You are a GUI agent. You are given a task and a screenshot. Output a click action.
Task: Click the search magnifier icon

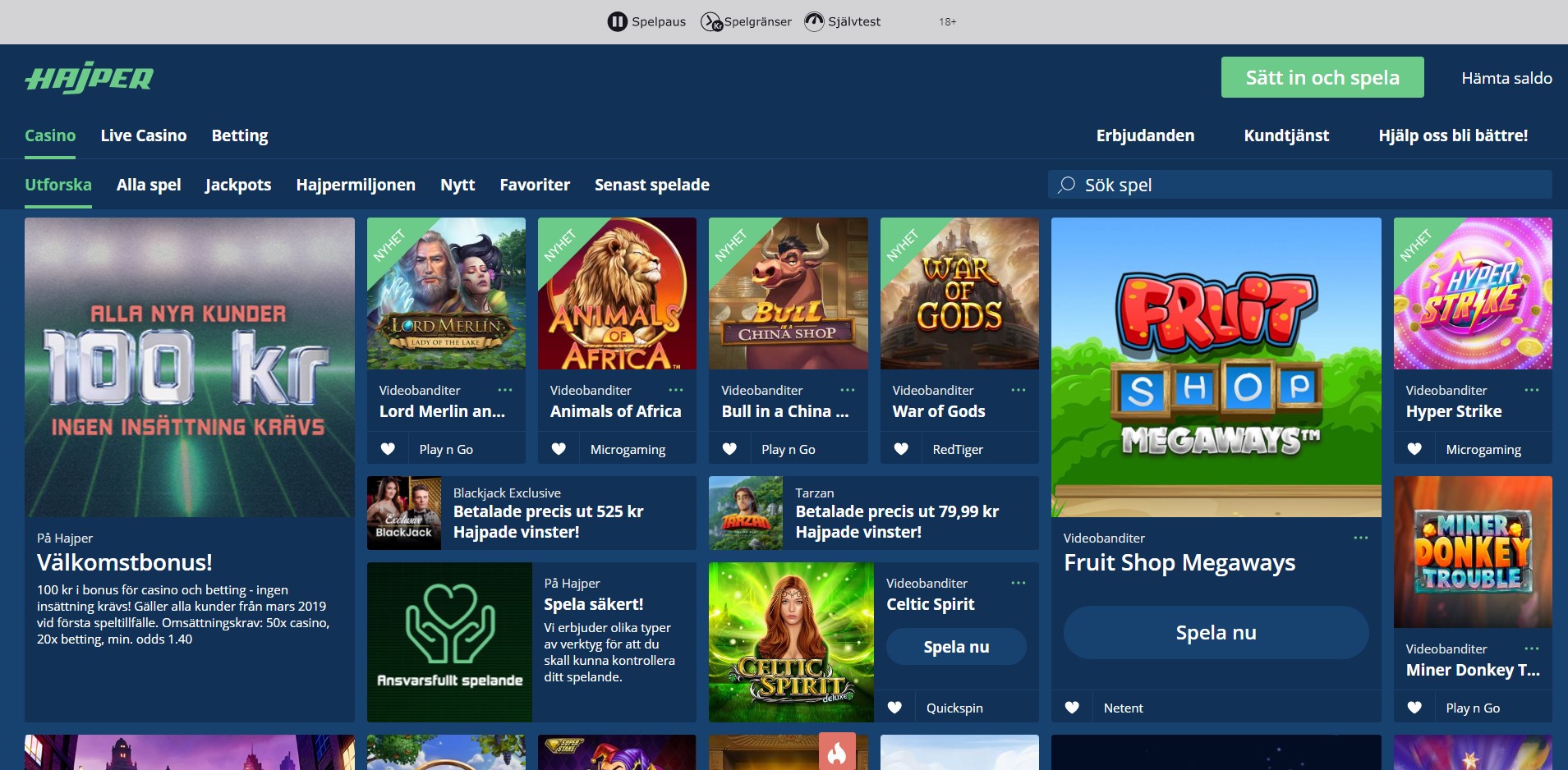pos(1067,185)
